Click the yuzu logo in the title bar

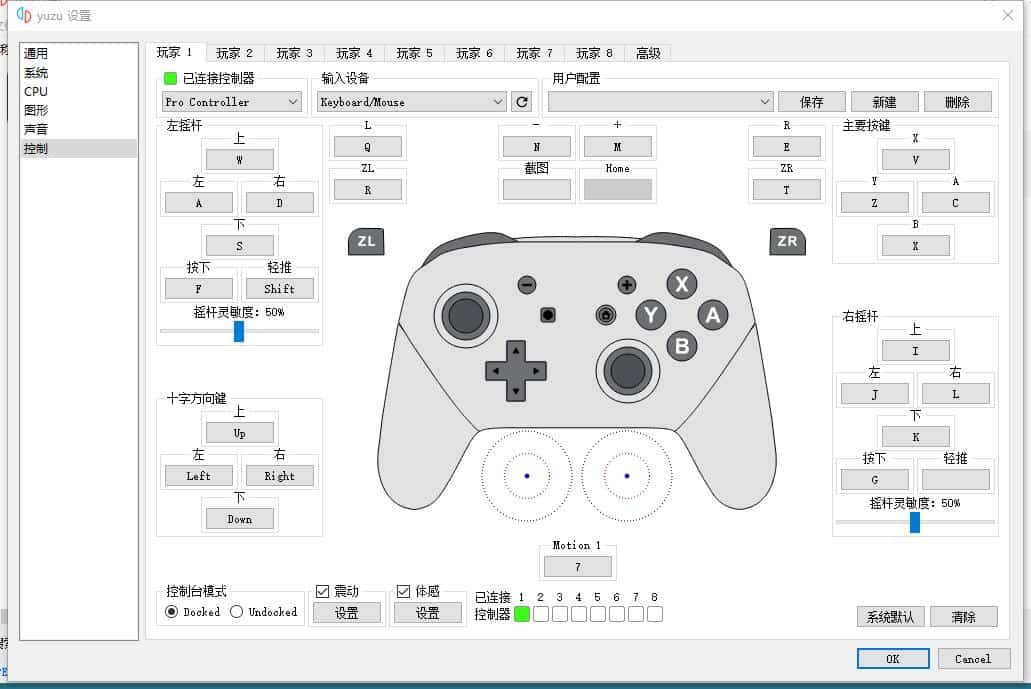[x=24, y=15]
